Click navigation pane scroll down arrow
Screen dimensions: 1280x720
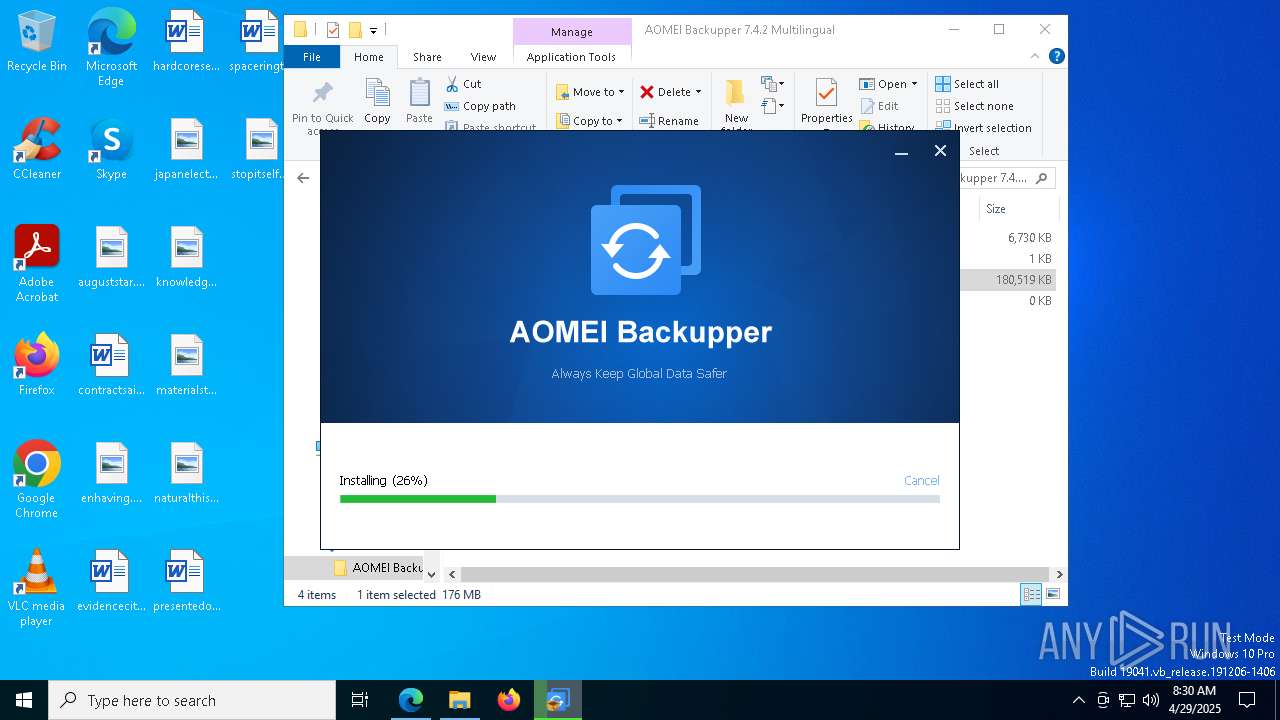tap(431, 575)
